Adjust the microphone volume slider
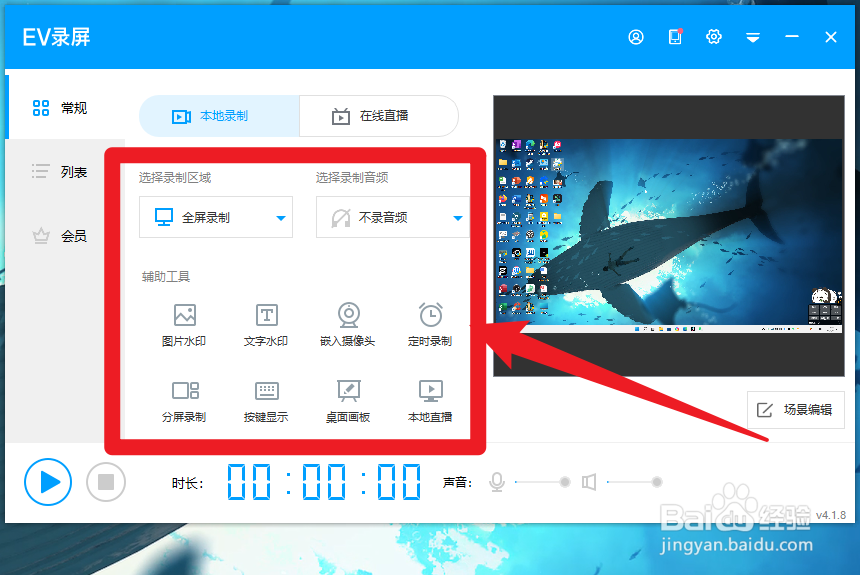Viewport: 860px width, 575px height. [542, 482]
